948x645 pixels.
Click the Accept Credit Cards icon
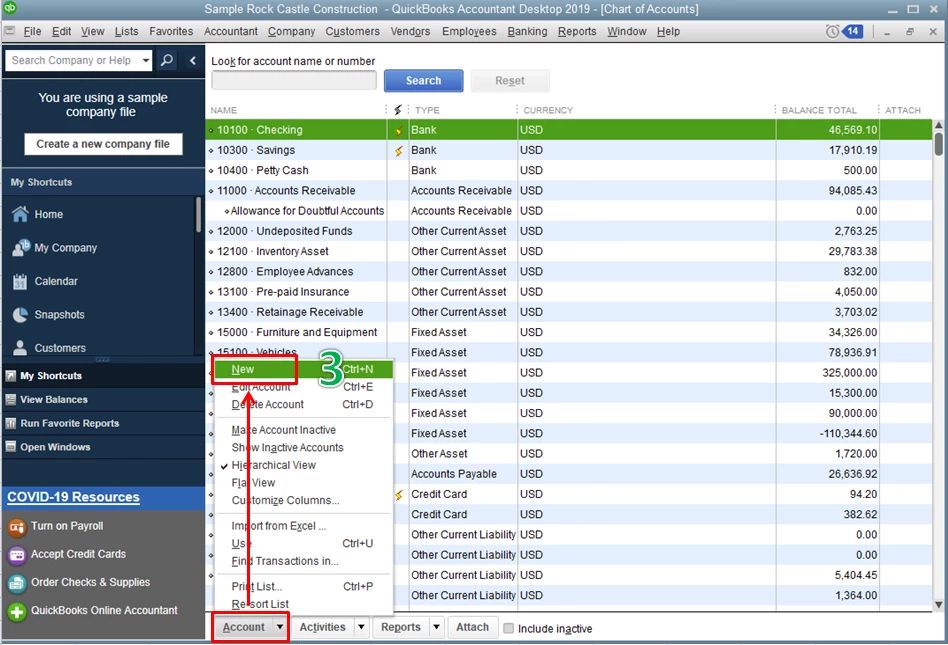coord(16,555)
